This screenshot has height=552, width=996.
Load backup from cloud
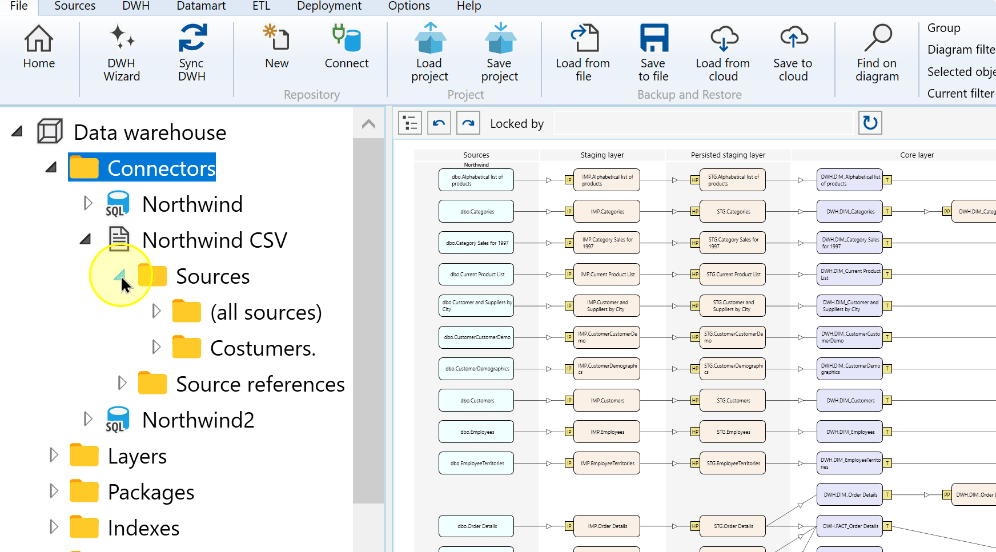pyautogui.click(x=723, y=53)
